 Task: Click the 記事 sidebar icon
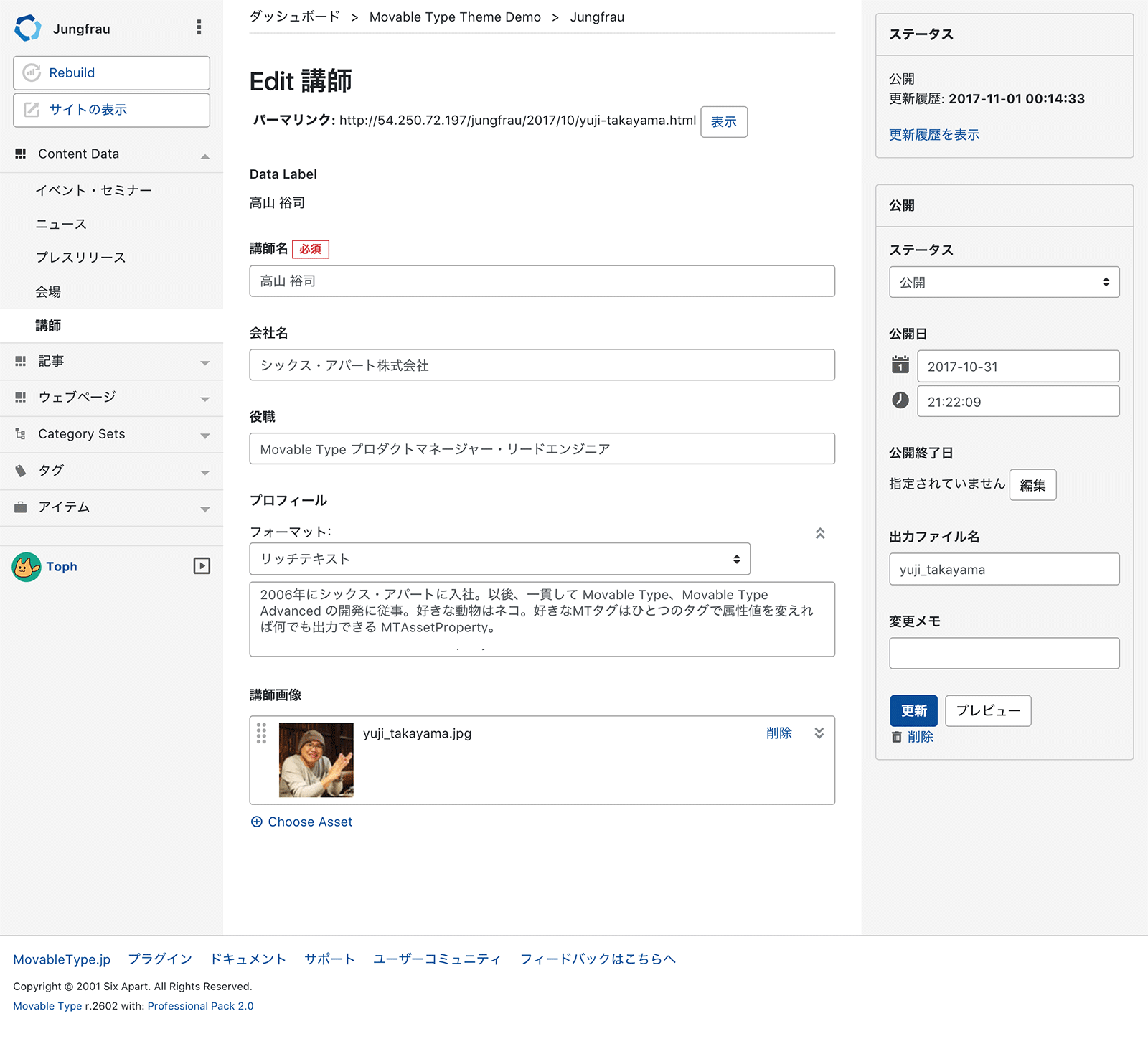click(x=21, y=361)
